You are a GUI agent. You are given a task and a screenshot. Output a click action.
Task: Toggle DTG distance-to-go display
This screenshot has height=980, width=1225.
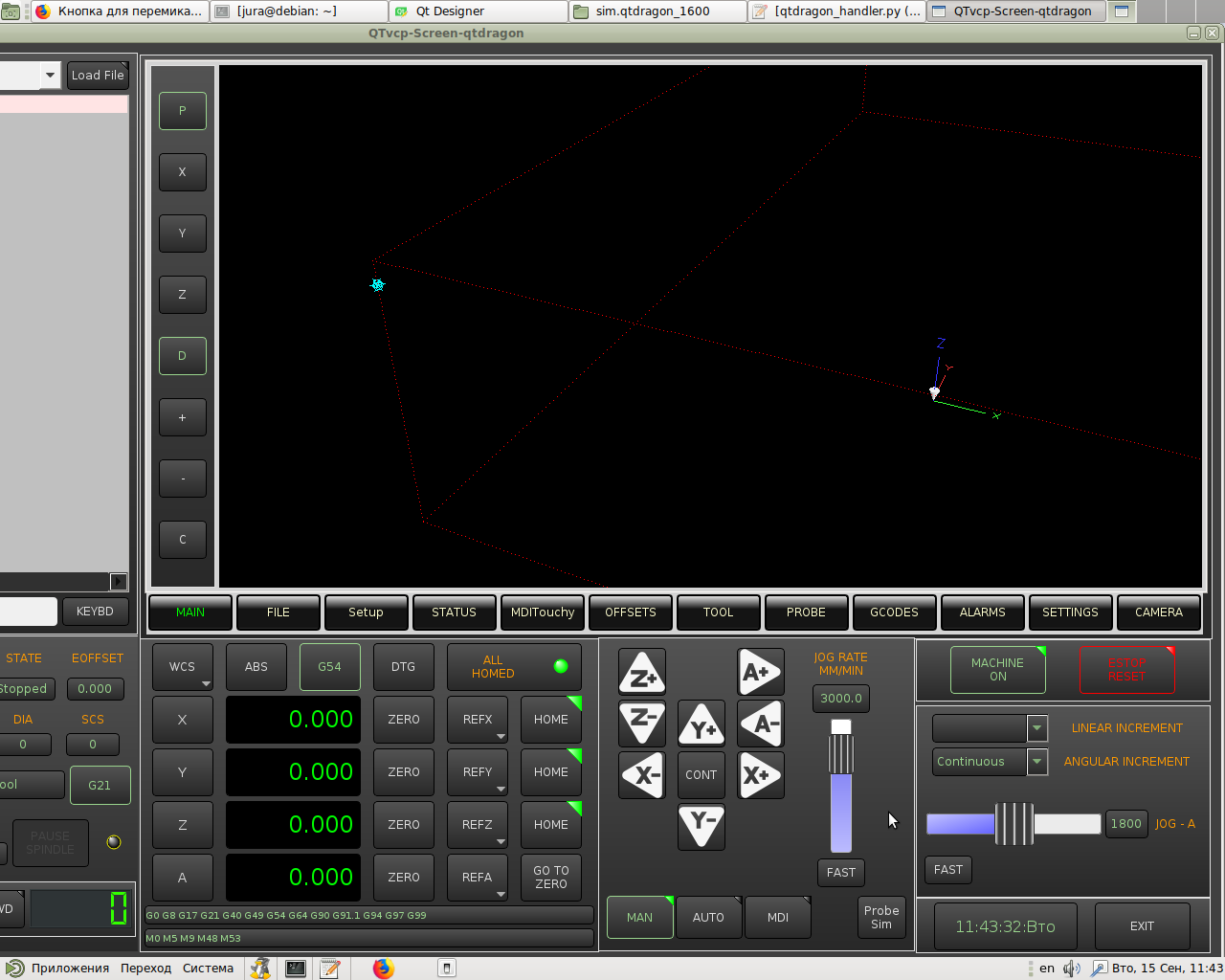(404, 667)
